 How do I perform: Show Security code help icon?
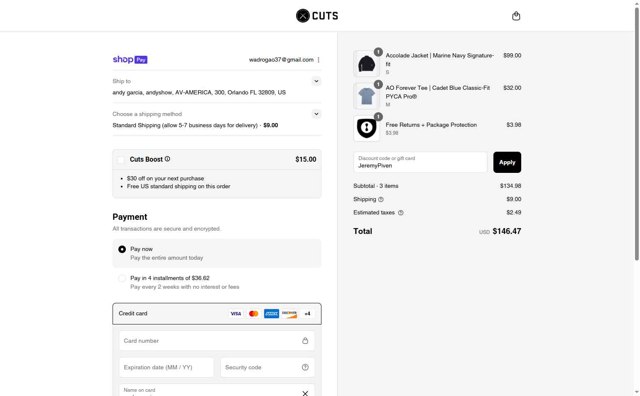coord(305,367)
